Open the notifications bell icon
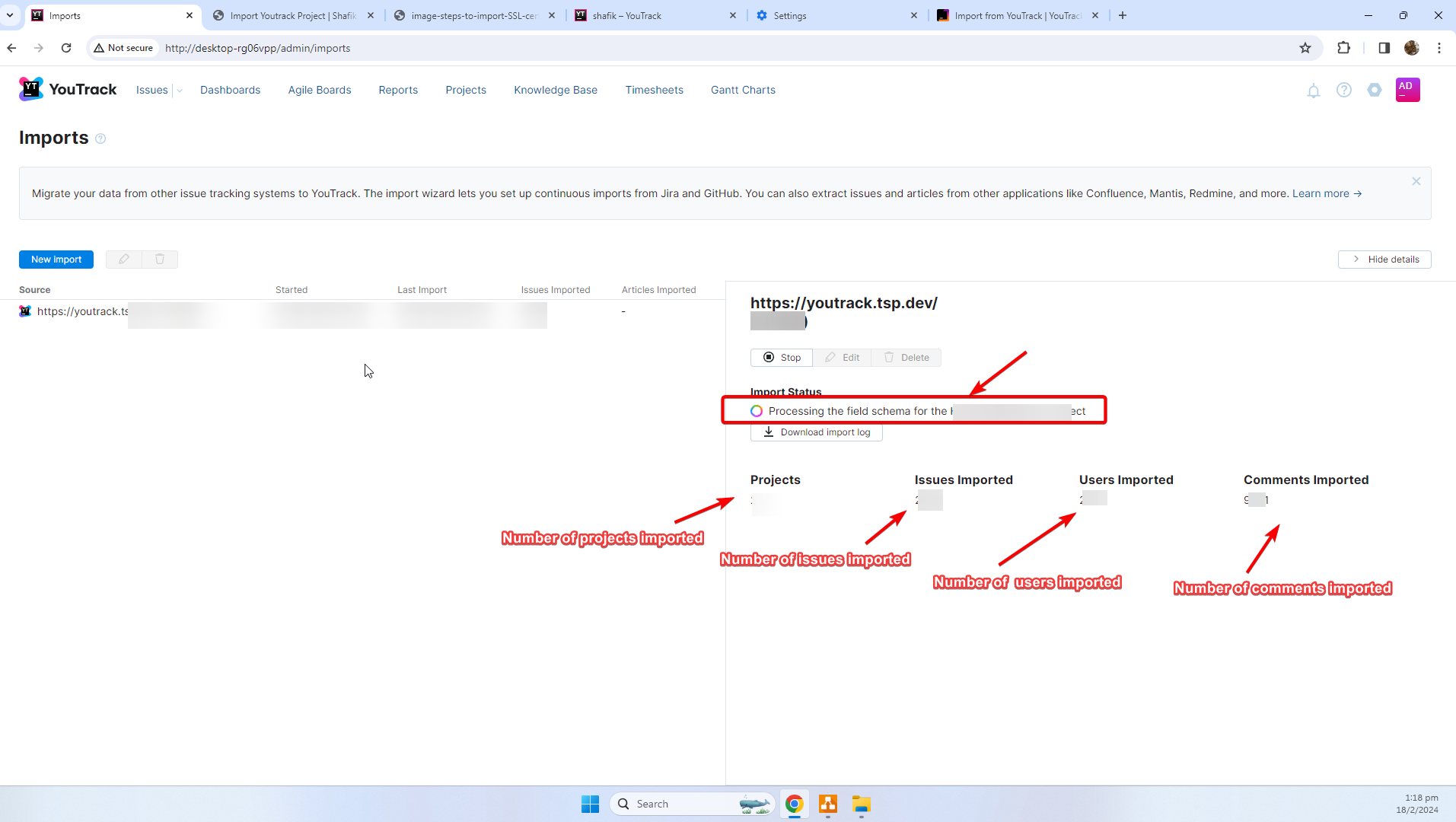The image size is (1456, 822). (1313, 91)
